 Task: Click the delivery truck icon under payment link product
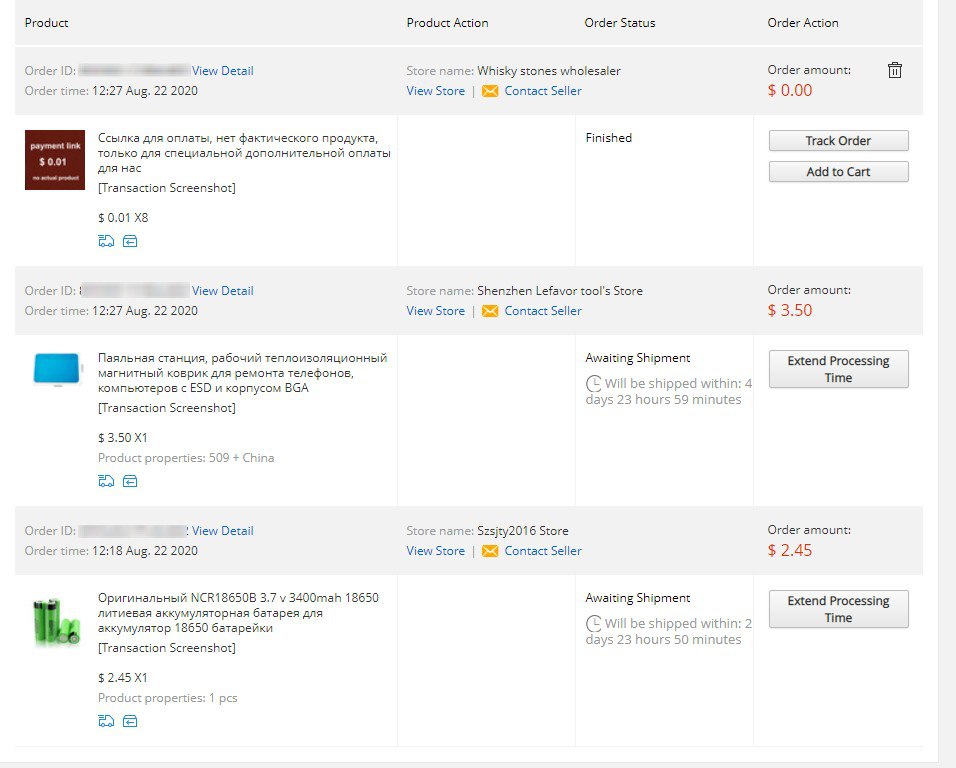click(106, 241)
